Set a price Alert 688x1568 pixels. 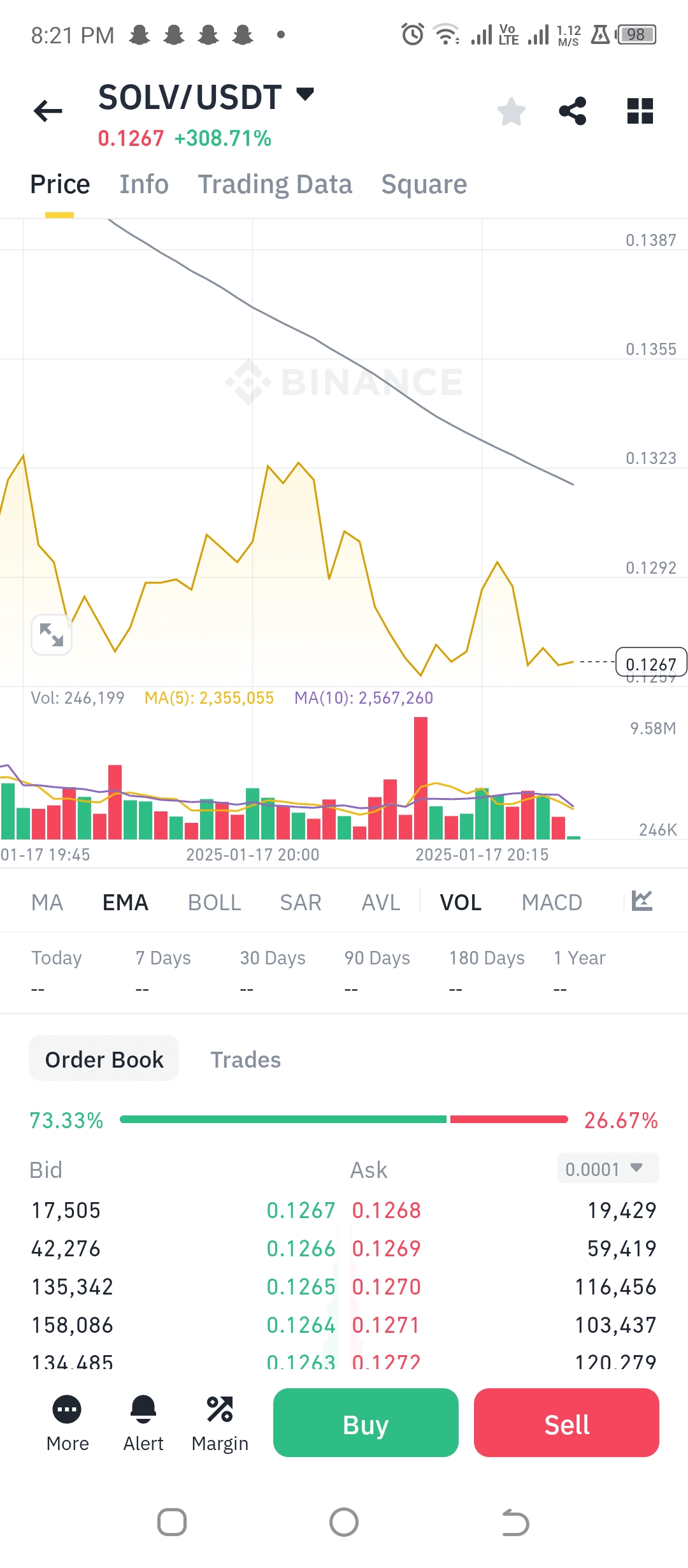tap(143, 1423)
